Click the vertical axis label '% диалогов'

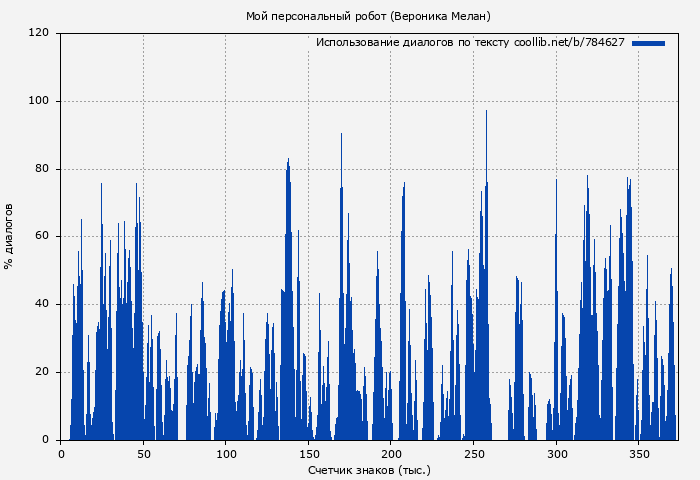(9, 236)
